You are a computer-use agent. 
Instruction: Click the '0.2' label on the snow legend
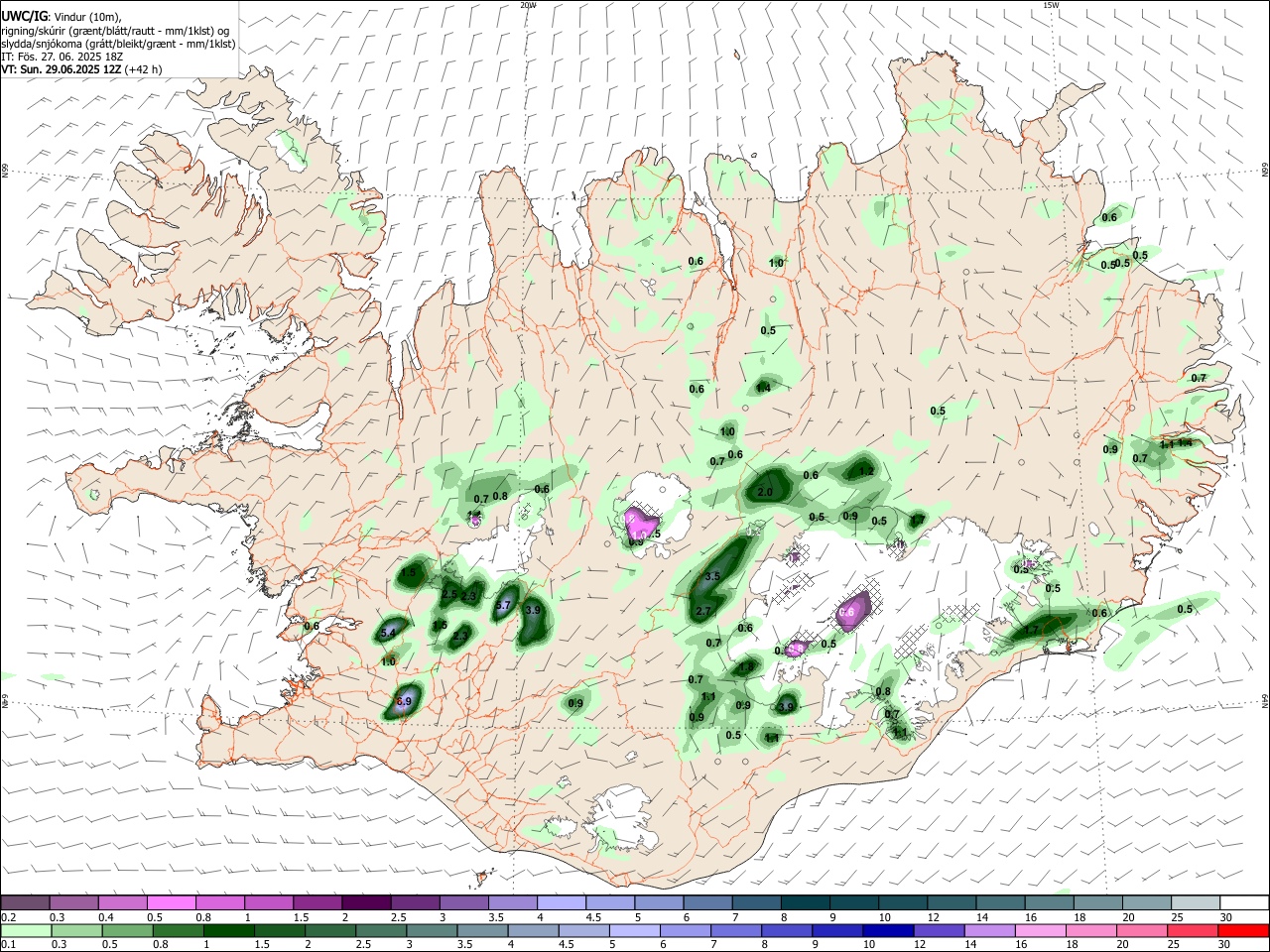(8, 917)
